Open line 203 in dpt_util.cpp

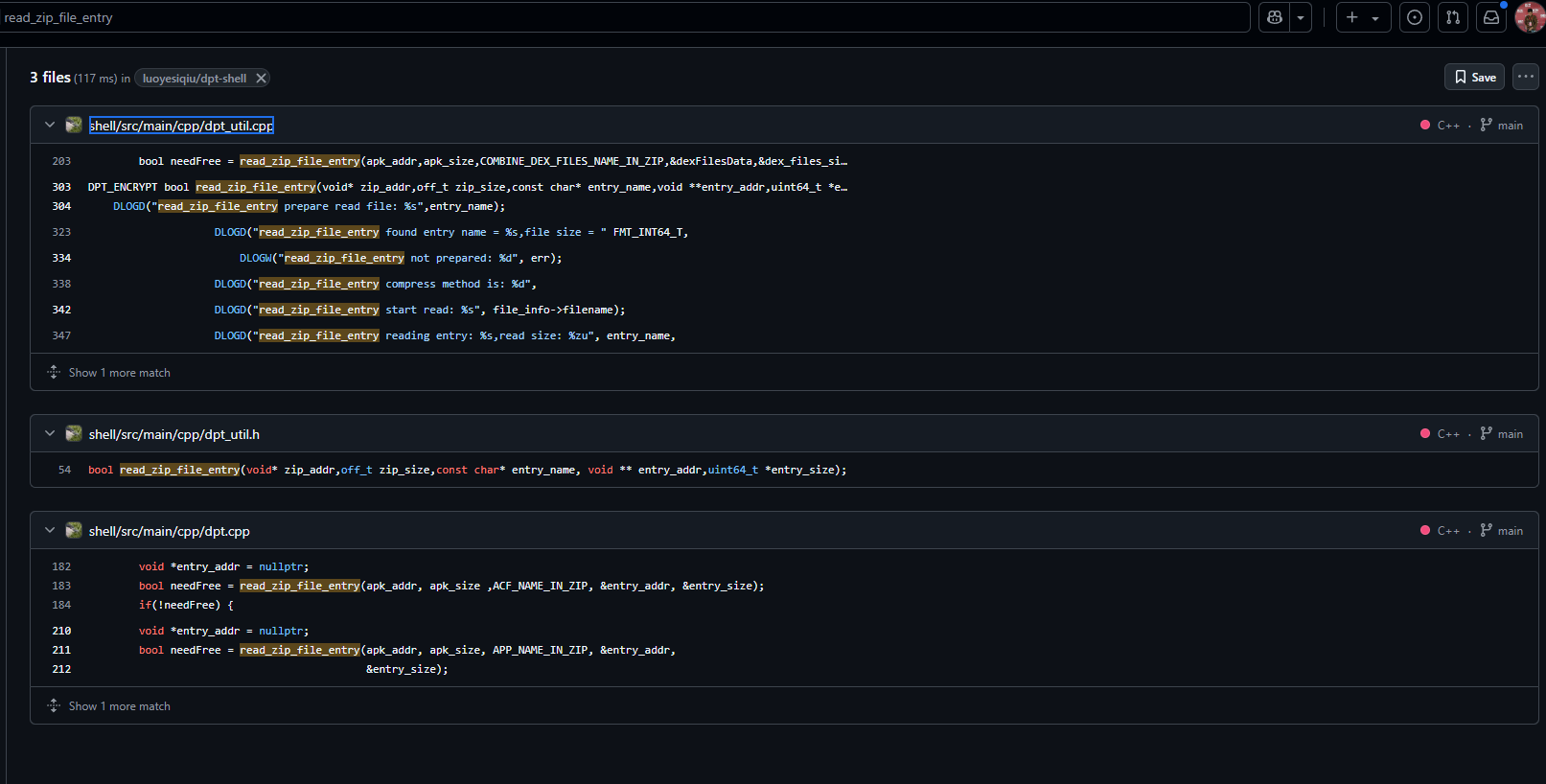click(x=61, y=161)
